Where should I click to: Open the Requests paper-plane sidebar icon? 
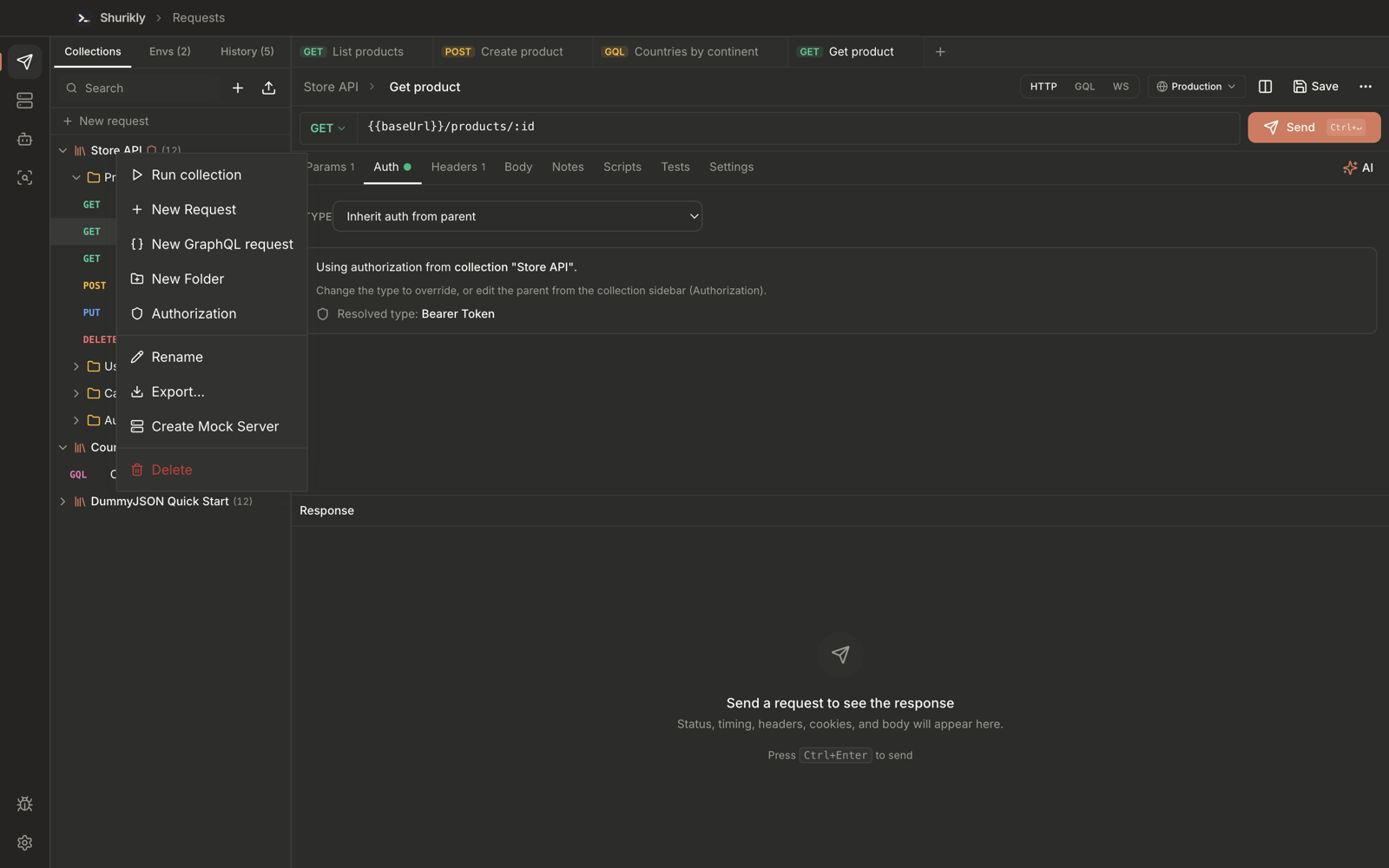[24, 62]
